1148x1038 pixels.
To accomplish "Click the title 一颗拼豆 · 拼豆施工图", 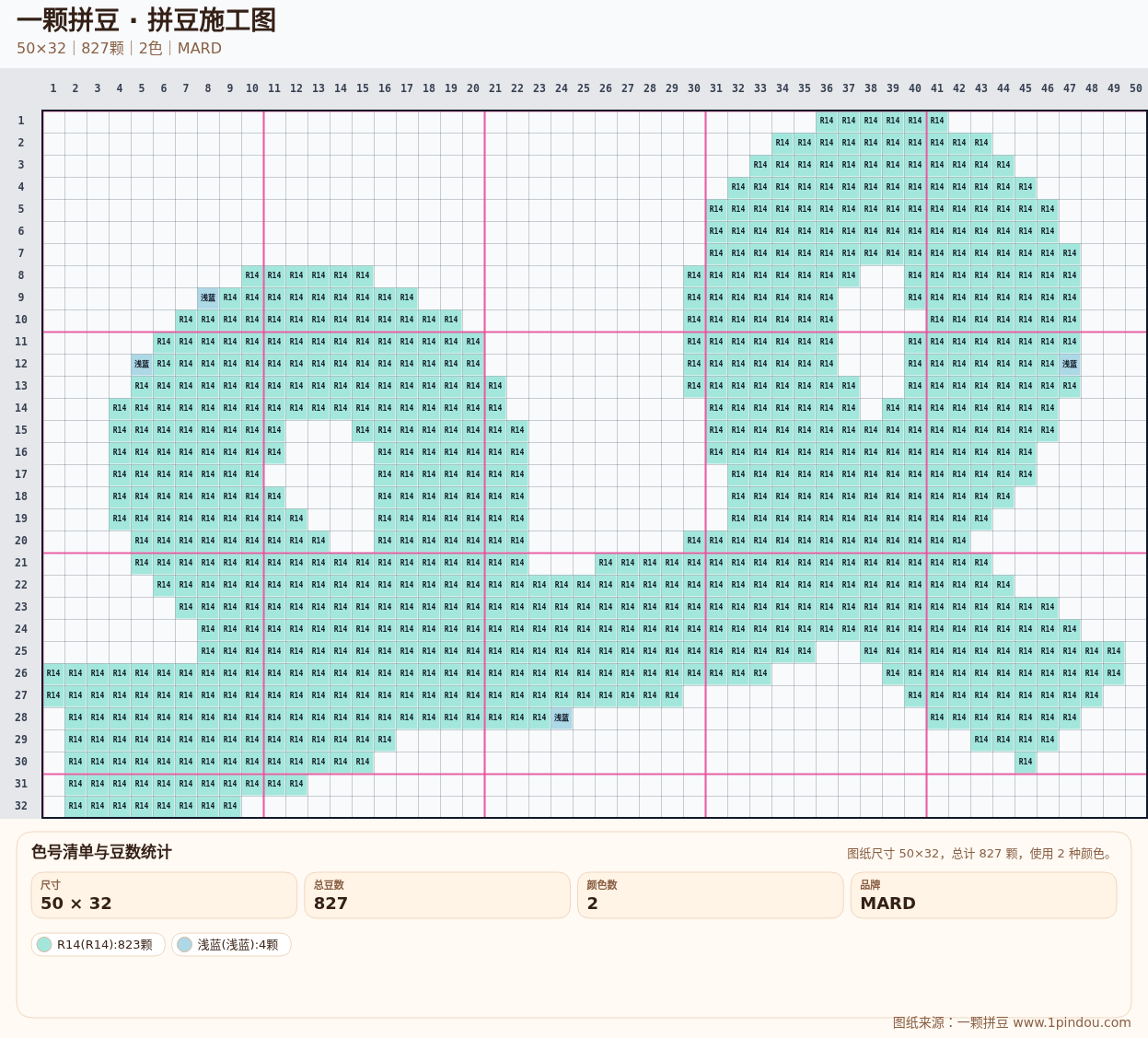I will pyautogui.click(x=146, y=20).
